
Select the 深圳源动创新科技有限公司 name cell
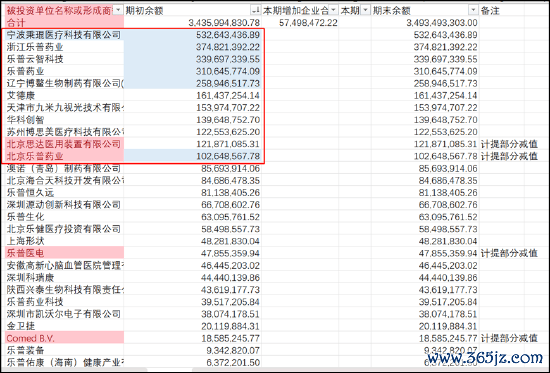64,205
